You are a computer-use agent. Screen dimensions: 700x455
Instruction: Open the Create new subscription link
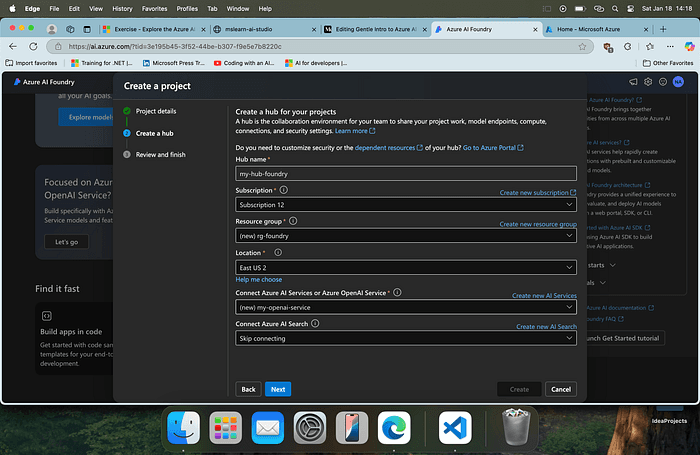tap(538, 192)
